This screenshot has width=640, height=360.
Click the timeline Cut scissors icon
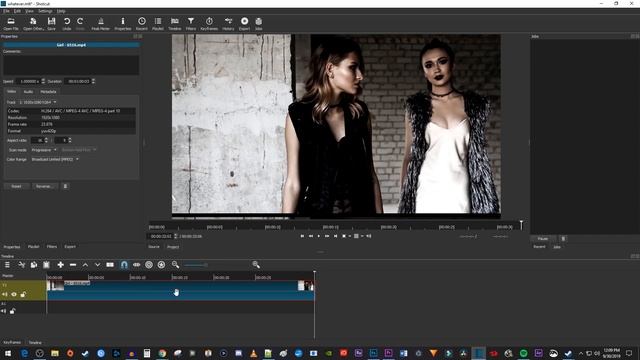(x=22, y=265)
